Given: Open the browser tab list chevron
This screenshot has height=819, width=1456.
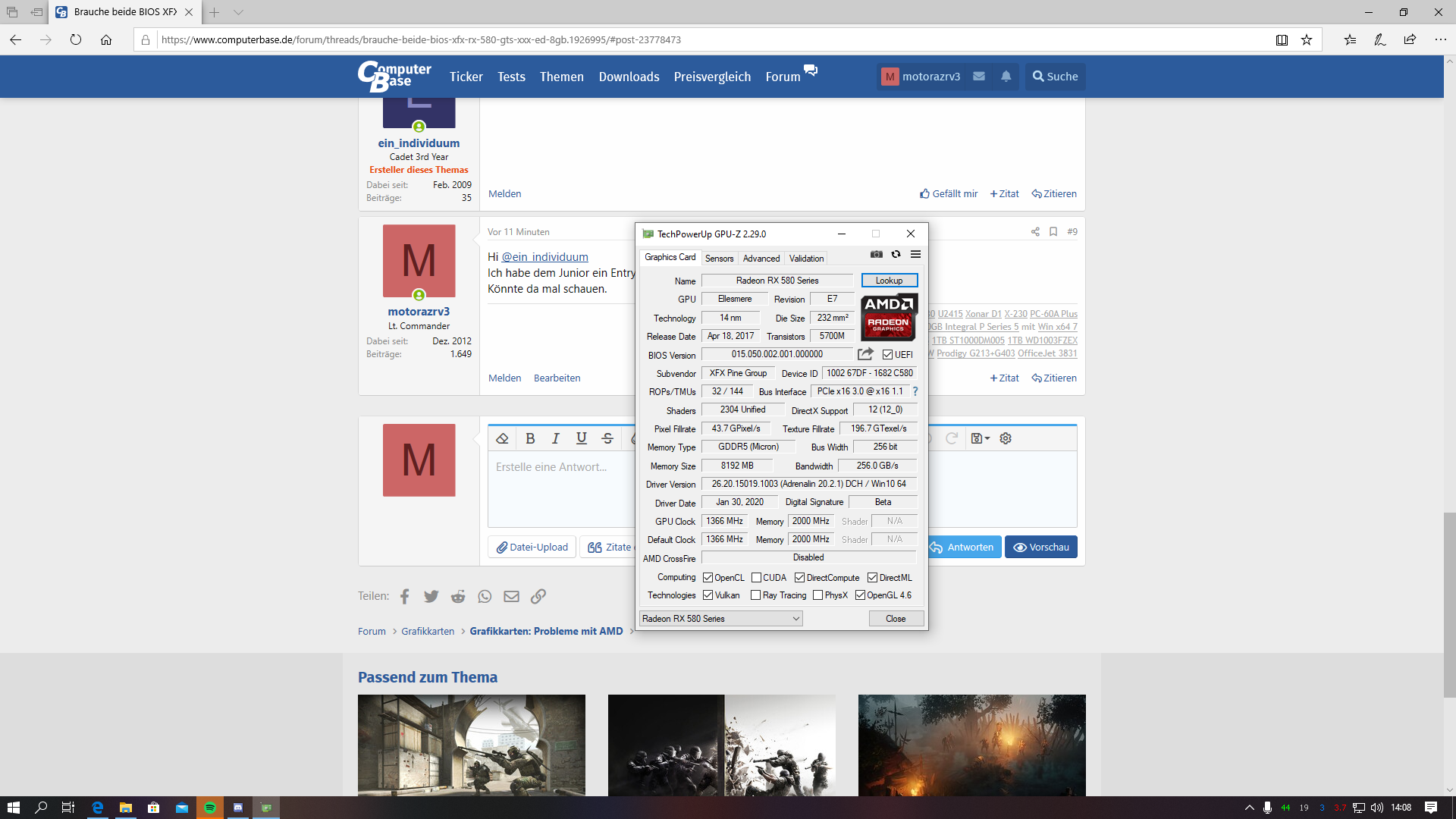Looking at the screenshot, I should 238,12.
